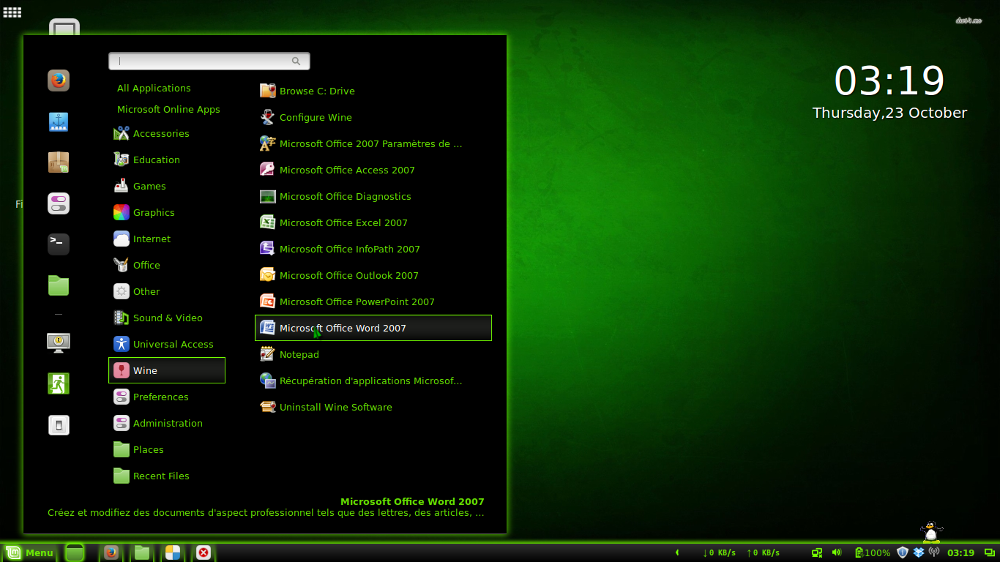Launch Terminal from the favorites sidebar
The height and width of the screenshot is (562, 1000).
[59, 244]
